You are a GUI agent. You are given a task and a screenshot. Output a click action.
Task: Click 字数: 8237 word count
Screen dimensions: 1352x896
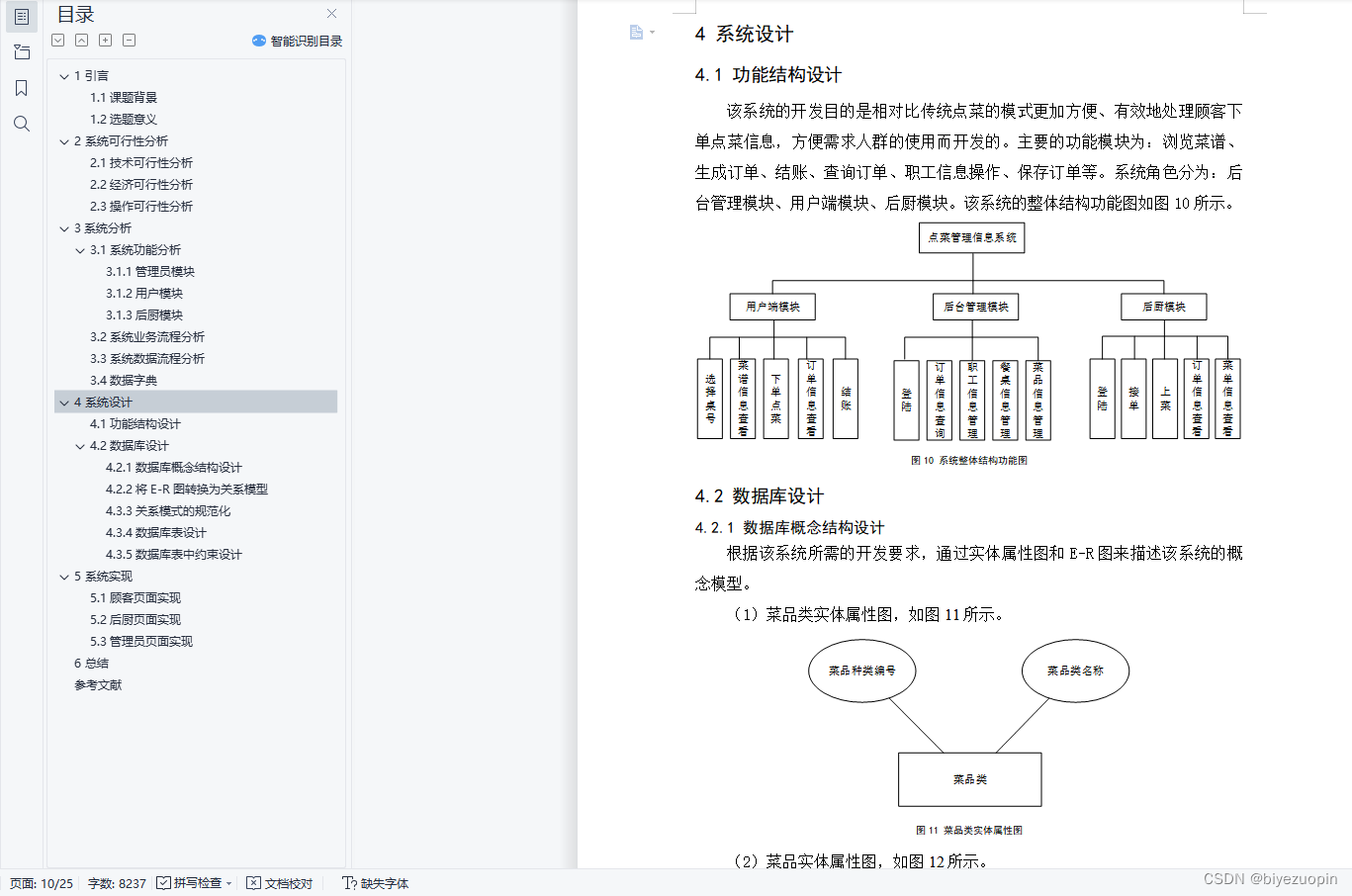click(117, 883)
